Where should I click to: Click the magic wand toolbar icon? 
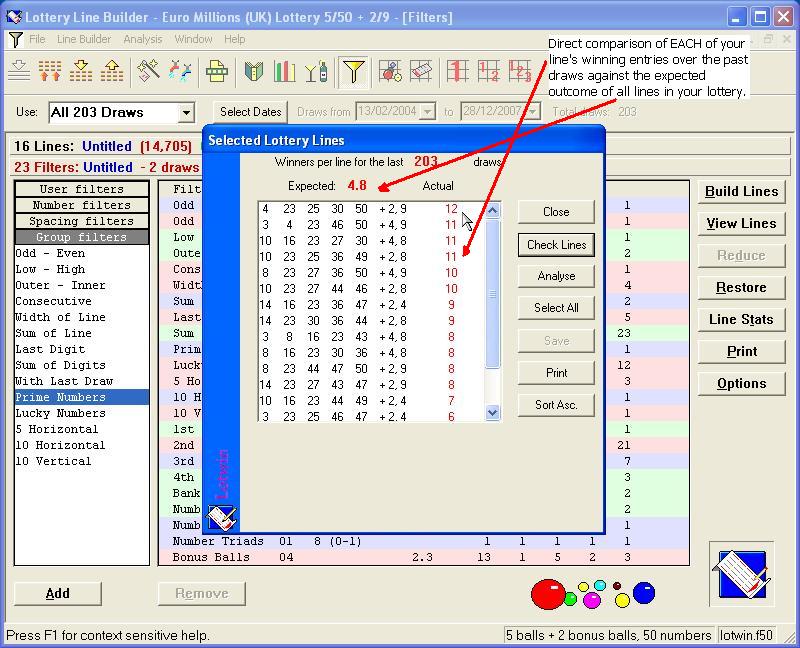click(x=149, y=71)
